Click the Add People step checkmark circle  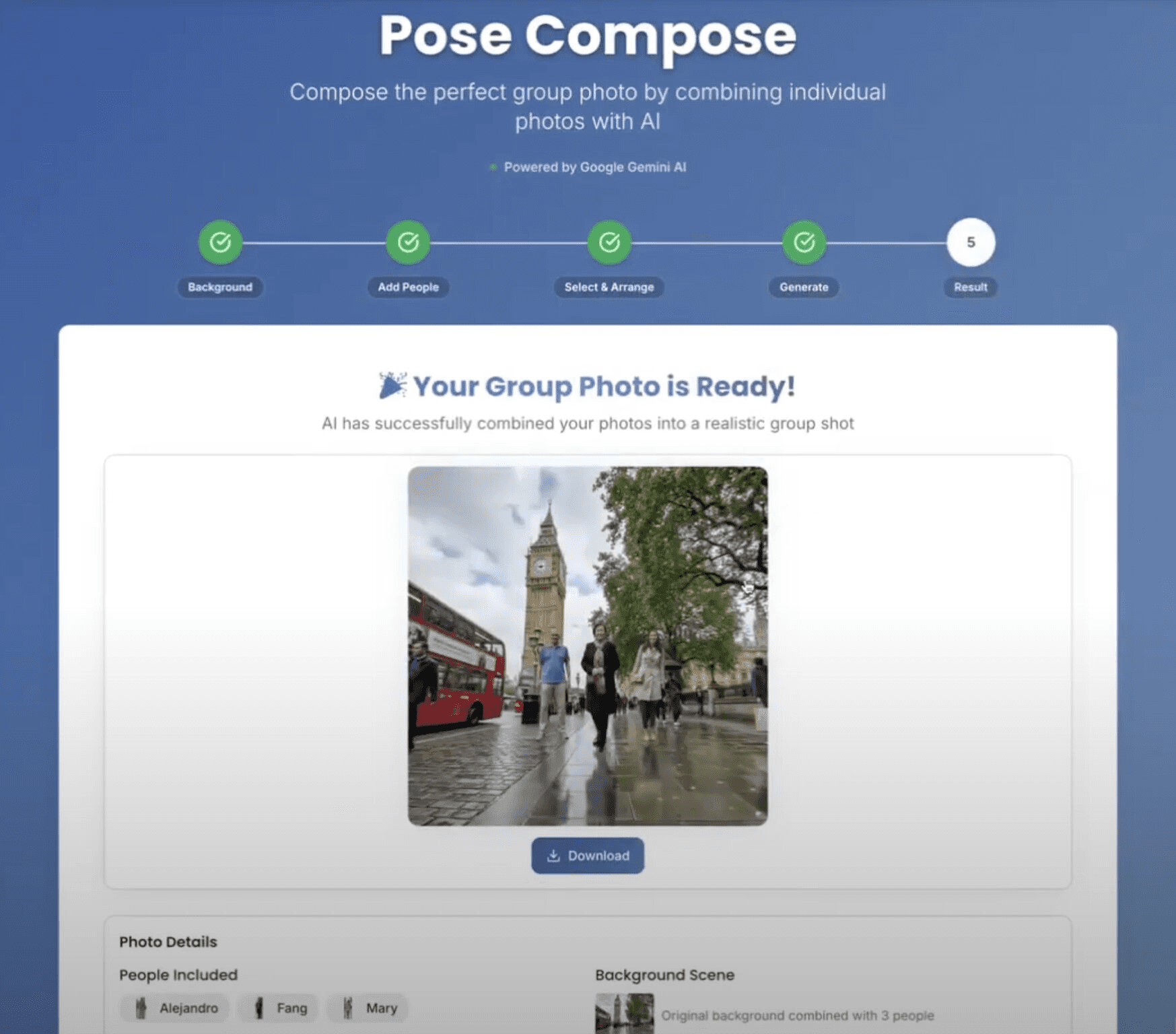pyautogui.click(x=408, y=242)
